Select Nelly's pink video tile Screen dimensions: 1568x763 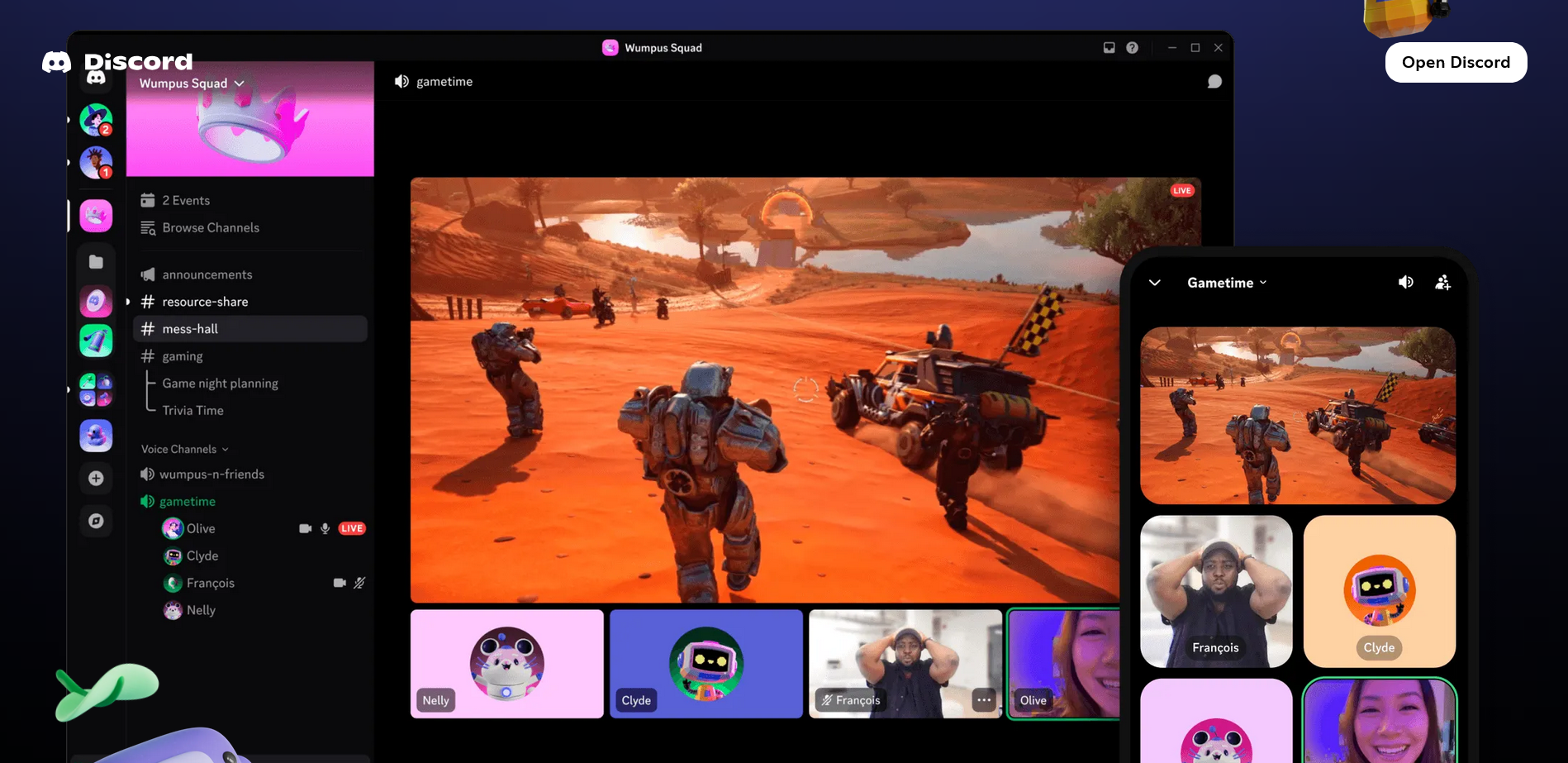point(506,664)
